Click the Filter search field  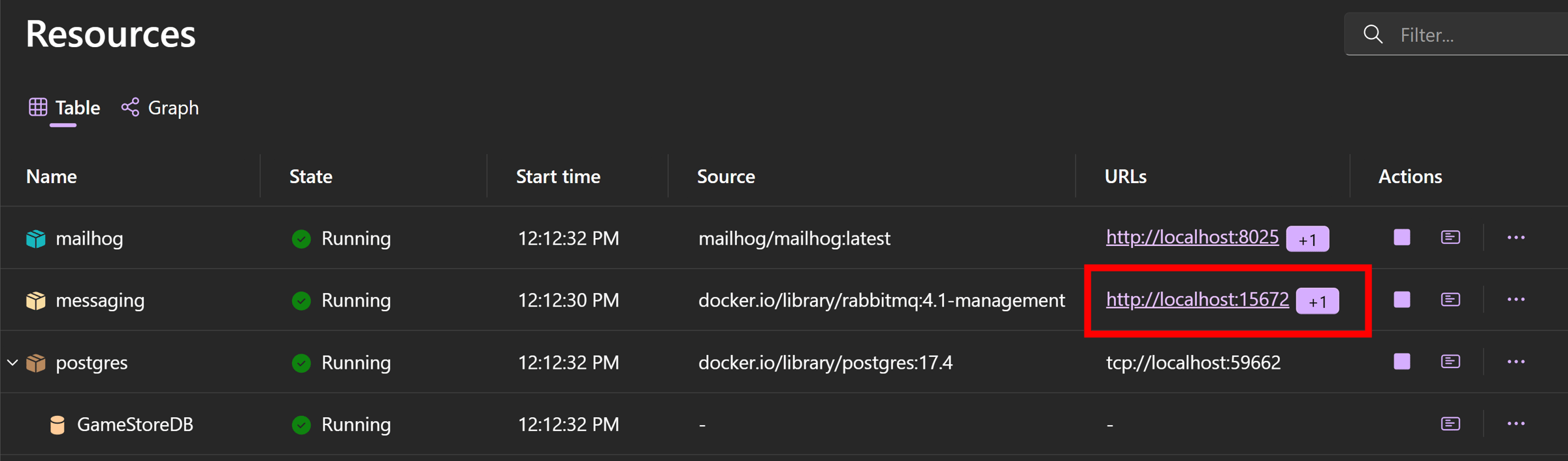pos(1457,34)
